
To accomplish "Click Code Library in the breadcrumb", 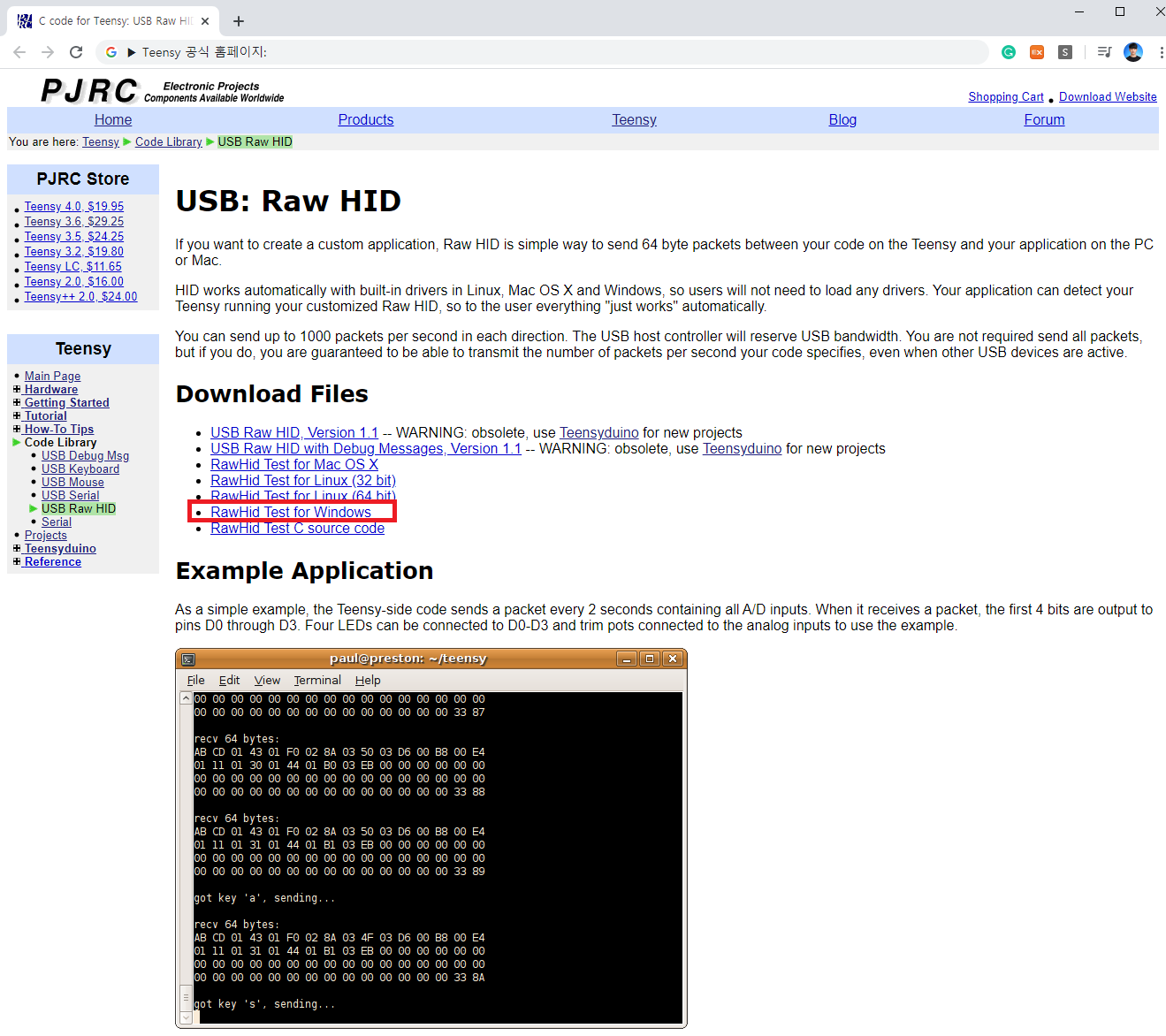I will tap(169, 141).
